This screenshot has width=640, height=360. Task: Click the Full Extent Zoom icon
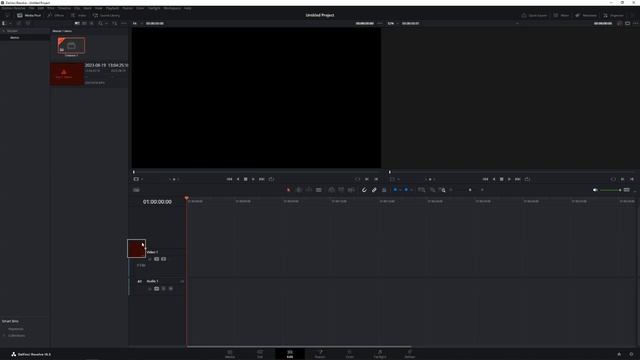421,190
